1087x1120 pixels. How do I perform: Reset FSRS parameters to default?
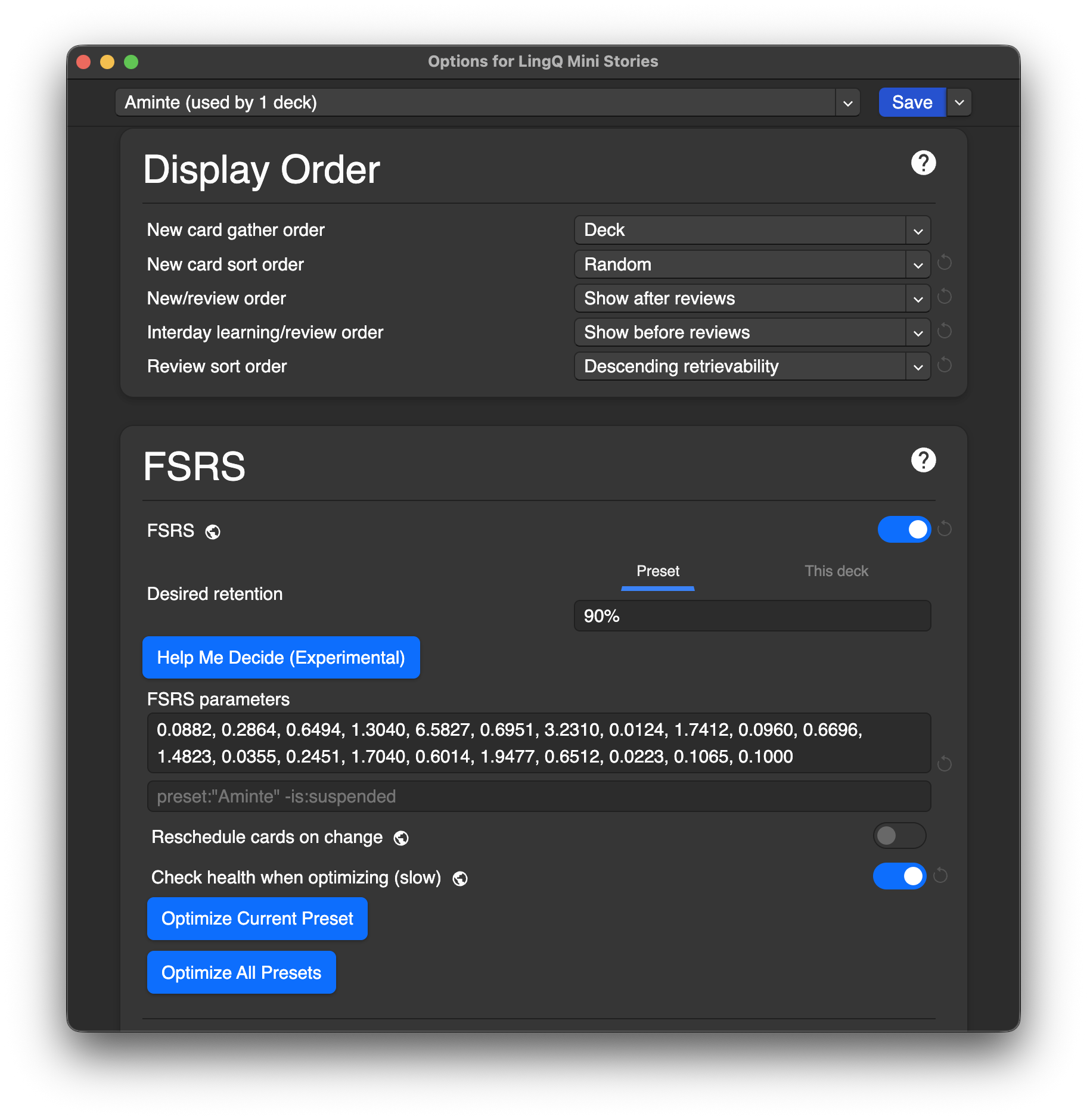click(945, 764)
